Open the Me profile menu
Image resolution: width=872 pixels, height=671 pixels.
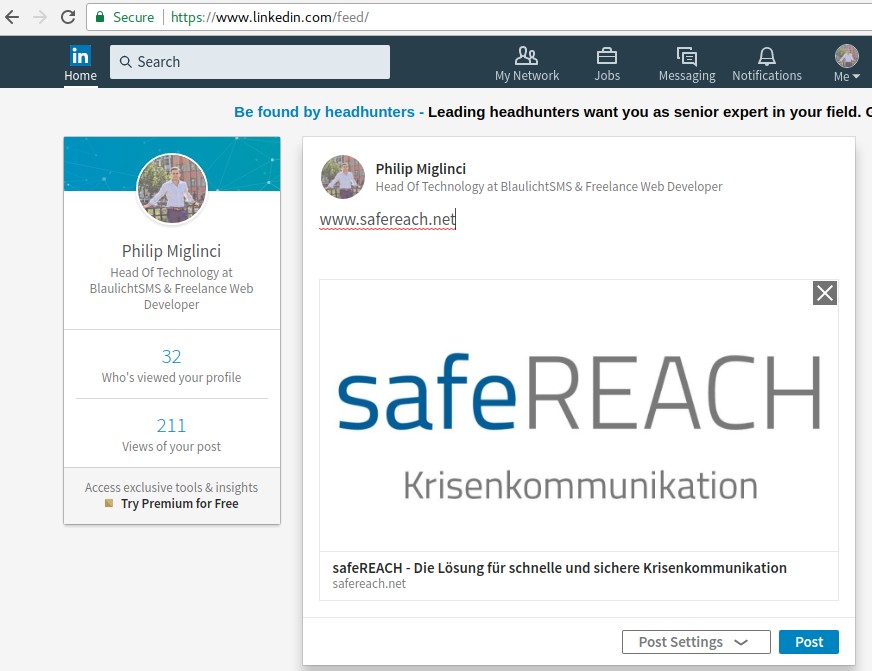(845, 56)
